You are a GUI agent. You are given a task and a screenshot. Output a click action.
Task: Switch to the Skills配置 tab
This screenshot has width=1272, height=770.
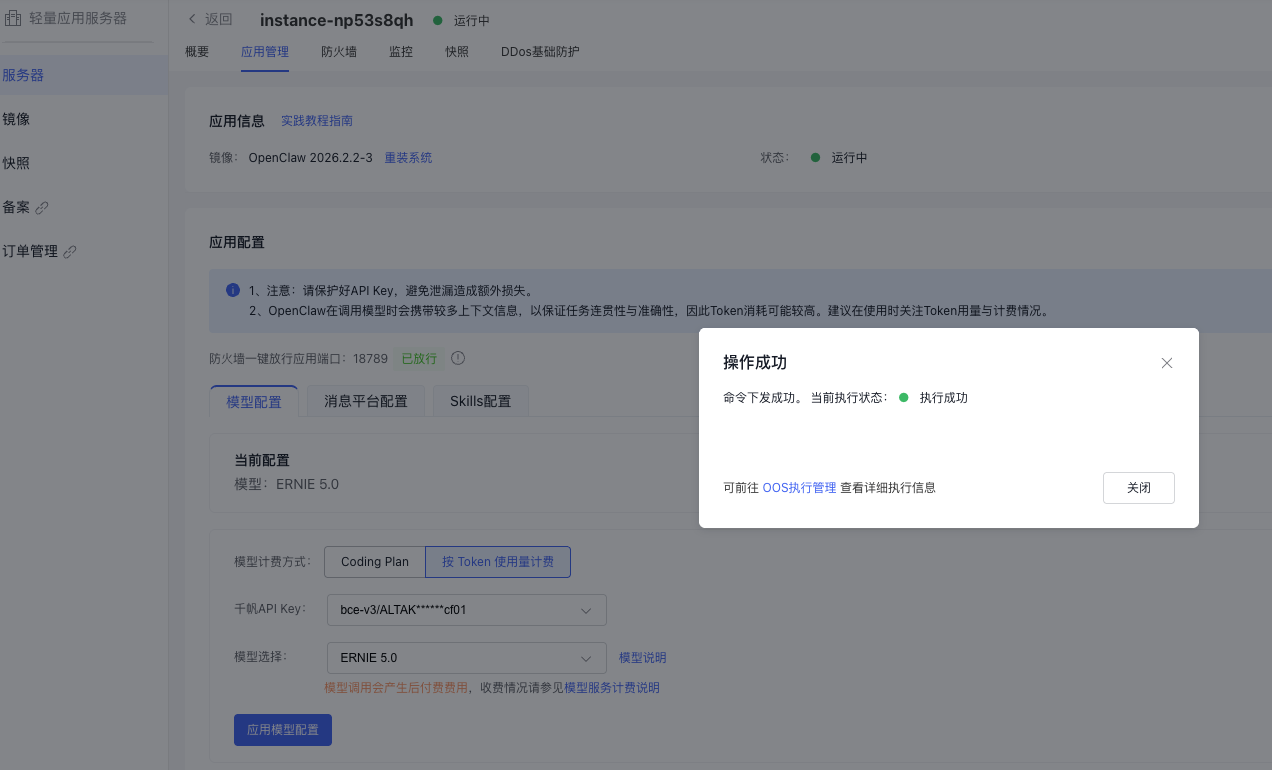coord(480,401)
